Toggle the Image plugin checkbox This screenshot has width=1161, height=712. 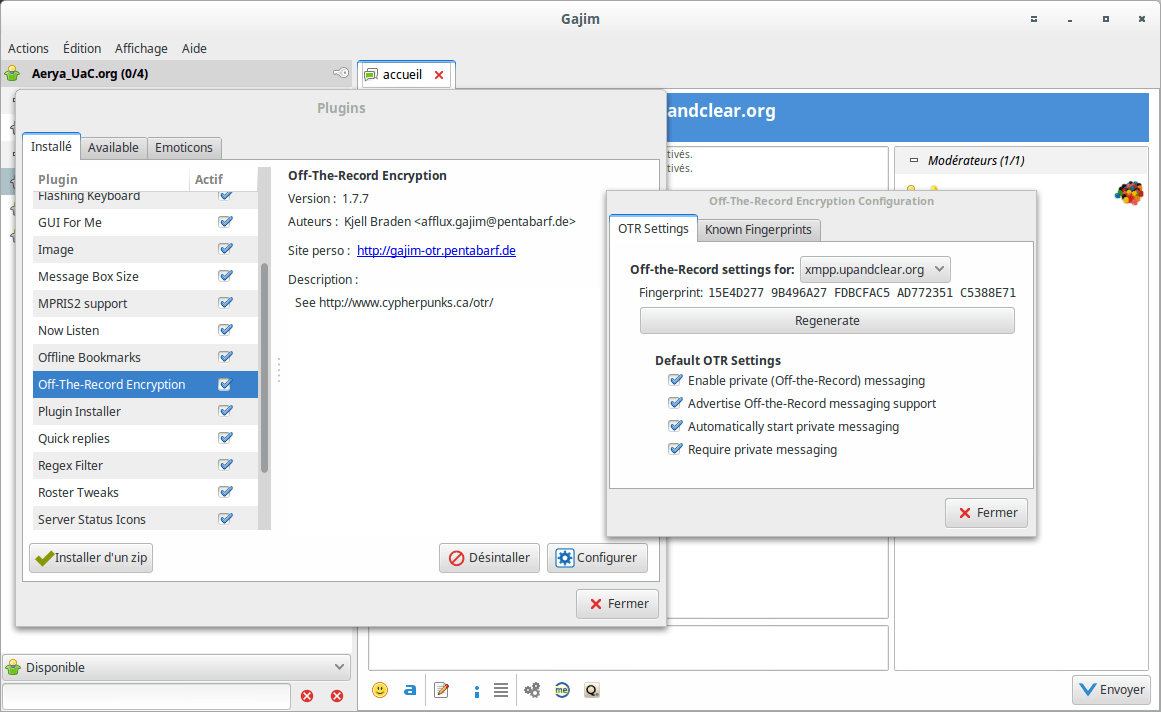pos(226,249)
